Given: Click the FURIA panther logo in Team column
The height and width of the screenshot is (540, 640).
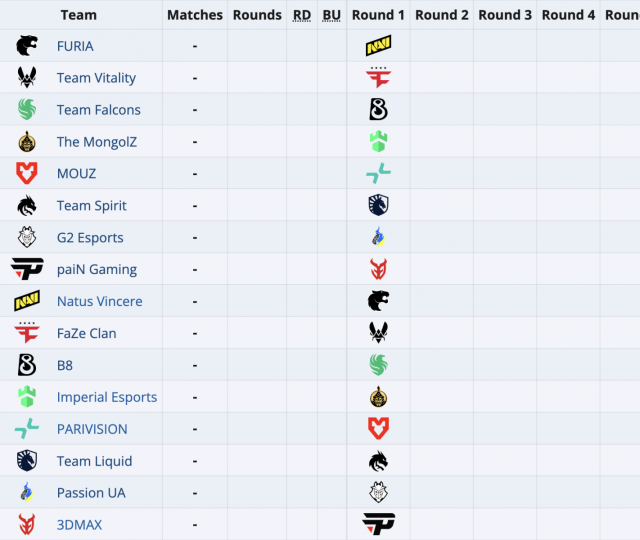Looking at the screenshot, I should pos(27,46).
